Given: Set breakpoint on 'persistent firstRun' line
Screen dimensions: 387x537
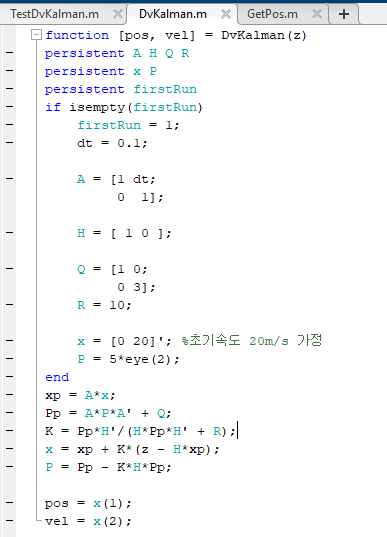Looking at the screenshot, I should [10, 89].
